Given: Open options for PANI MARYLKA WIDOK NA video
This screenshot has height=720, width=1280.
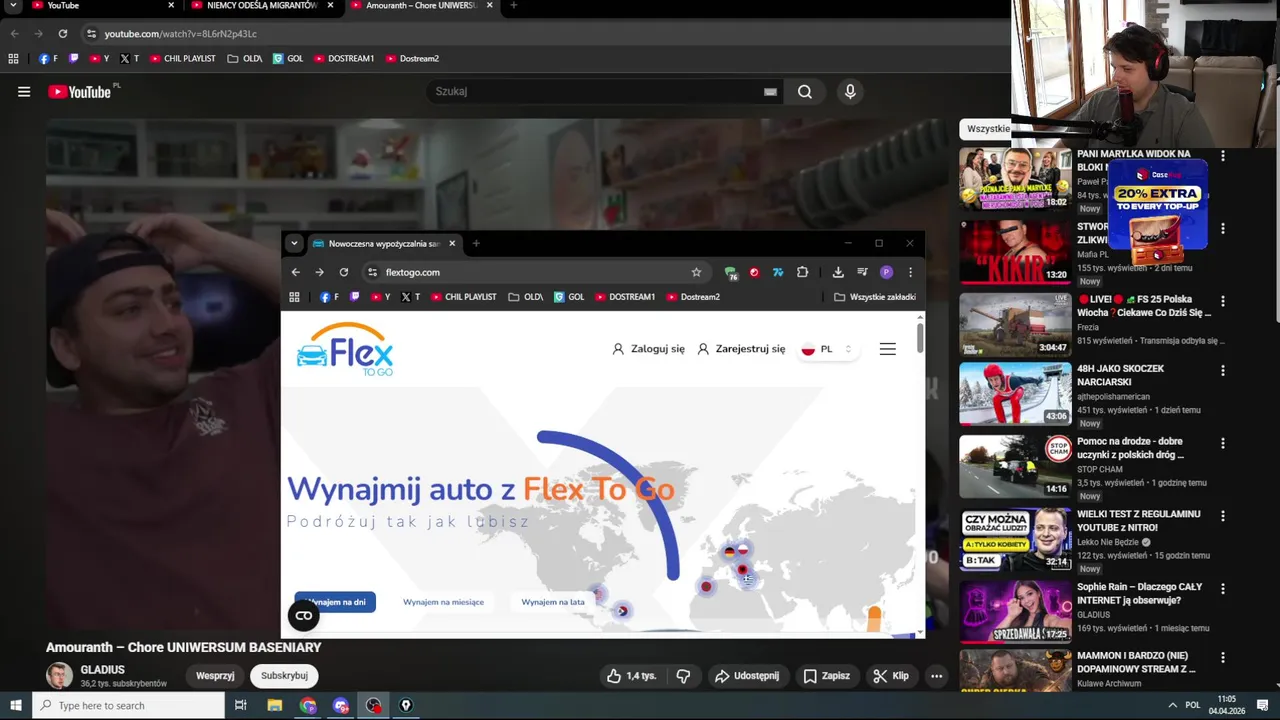Looking at the screenshot, I should (x=1222, y=156).
